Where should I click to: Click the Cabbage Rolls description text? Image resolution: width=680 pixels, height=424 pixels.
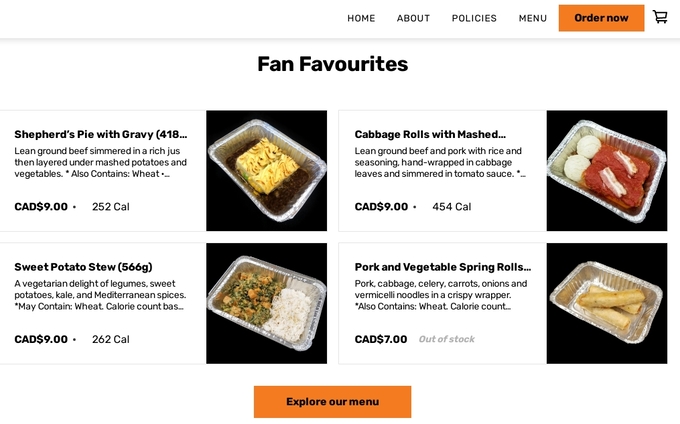tap(439, 162)
